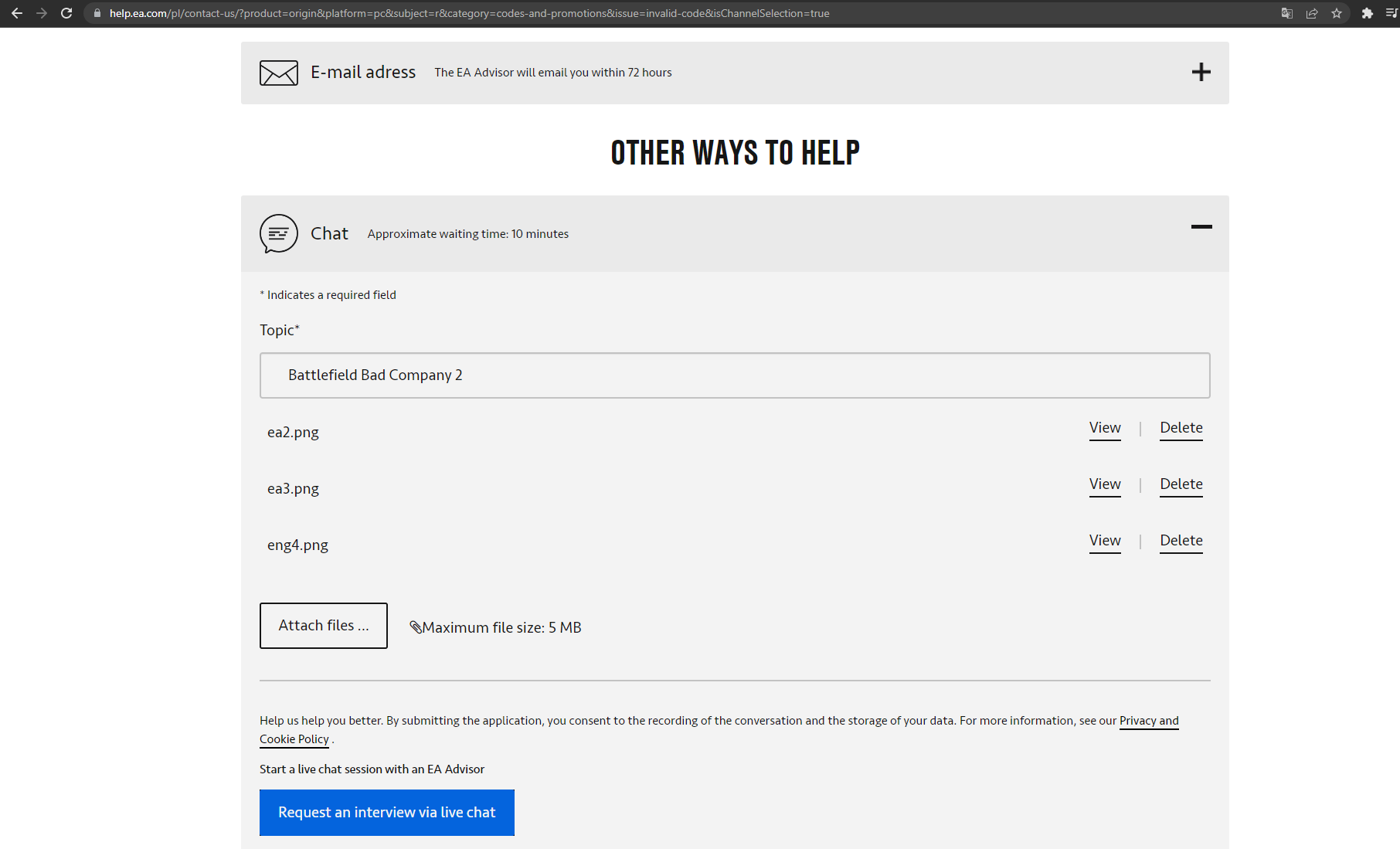Delete the eng4.png attachment

1181,541
